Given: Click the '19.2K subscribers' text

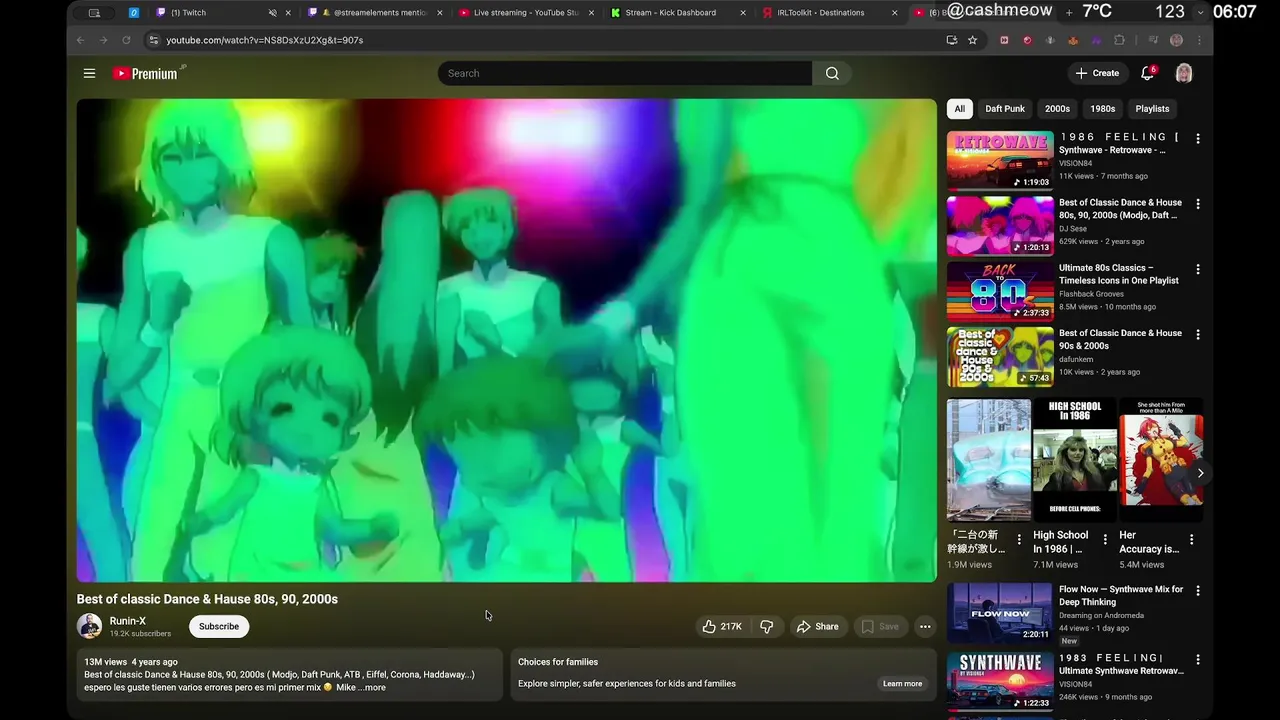Looking at the screenshot, I should [140, 634].
